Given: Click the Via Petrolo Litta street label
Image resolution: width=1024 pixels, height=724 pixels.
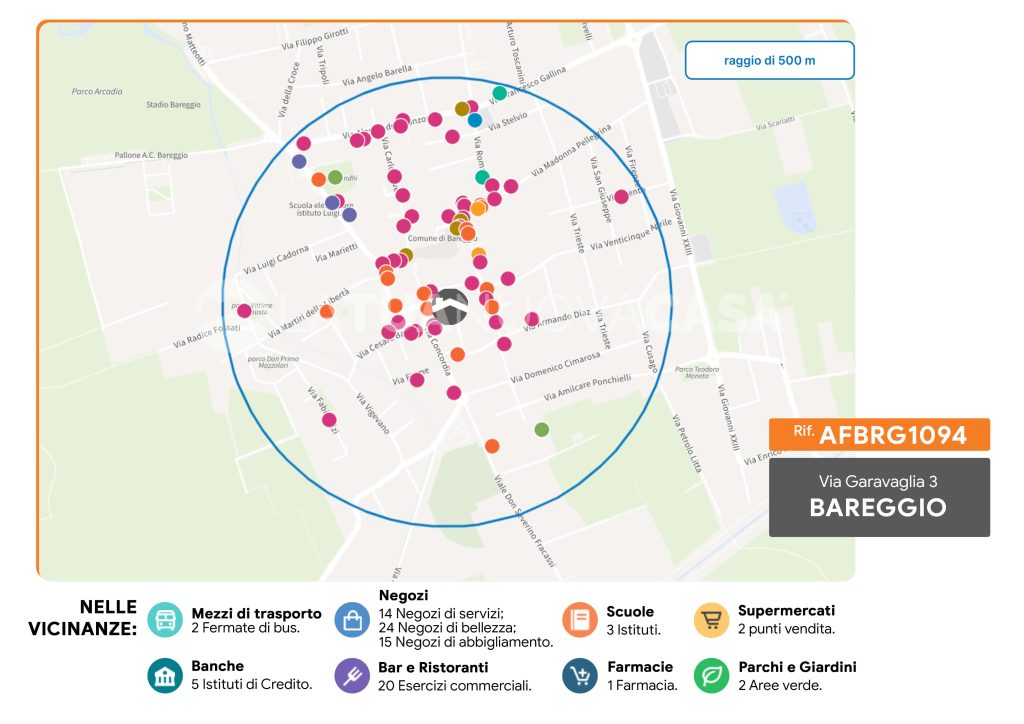Looking at the screenshot, I should coord(686,444).
